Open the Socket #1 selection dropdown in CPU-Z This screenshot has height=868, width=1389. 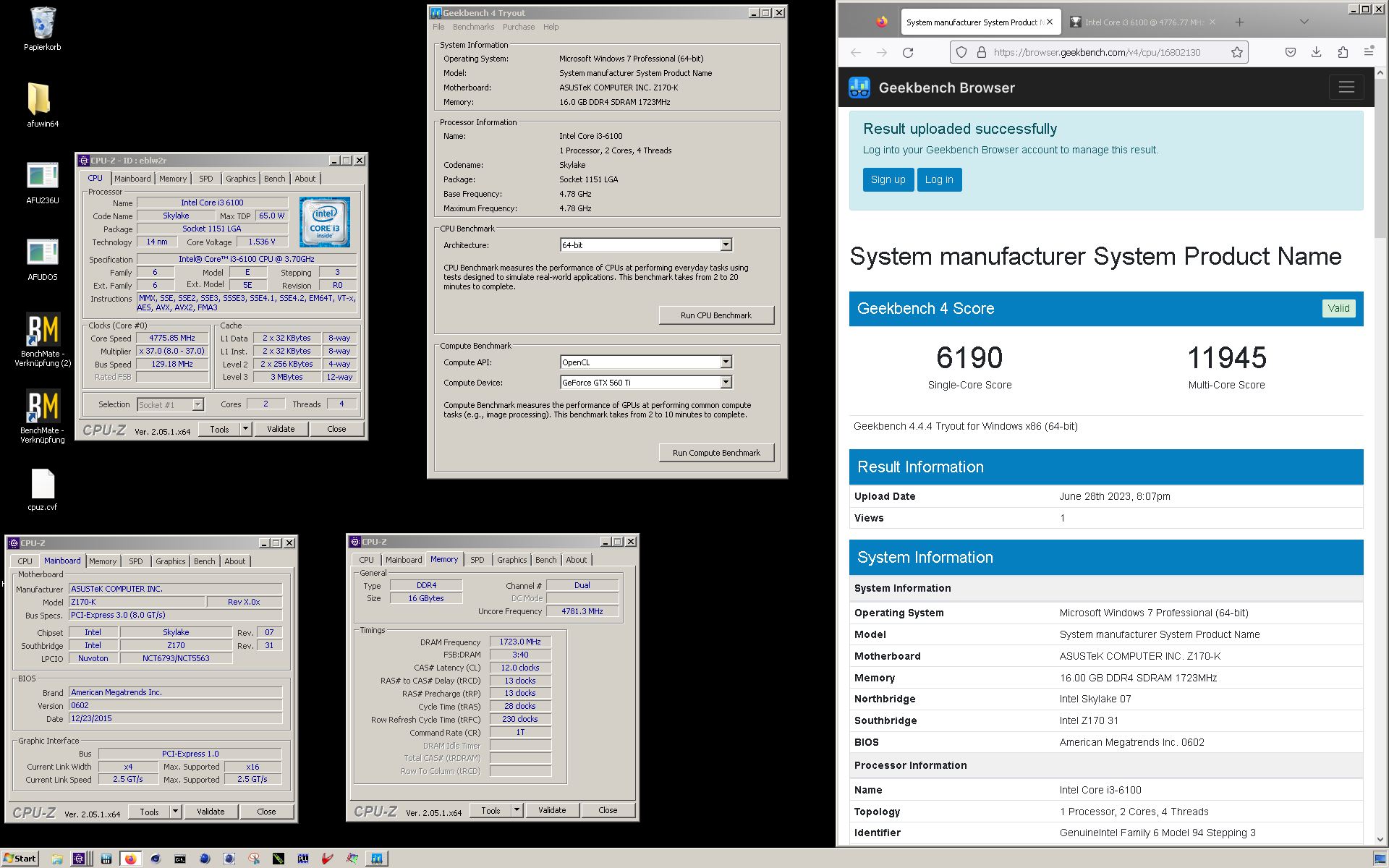tap(197, 405)
